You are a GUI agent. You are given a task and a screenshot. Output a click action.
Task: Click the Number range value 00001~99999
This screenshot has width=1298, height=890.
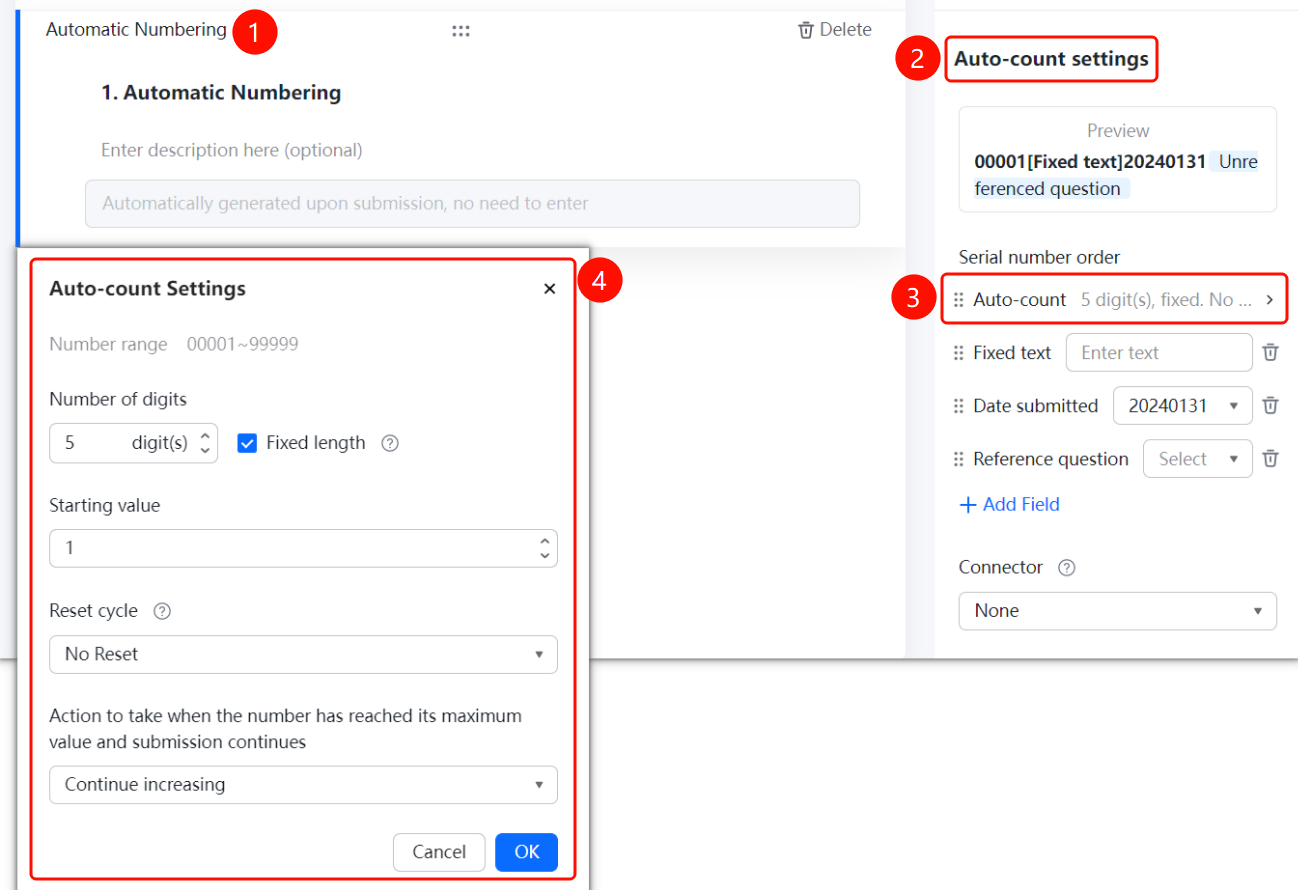click(x=243, y=345)
